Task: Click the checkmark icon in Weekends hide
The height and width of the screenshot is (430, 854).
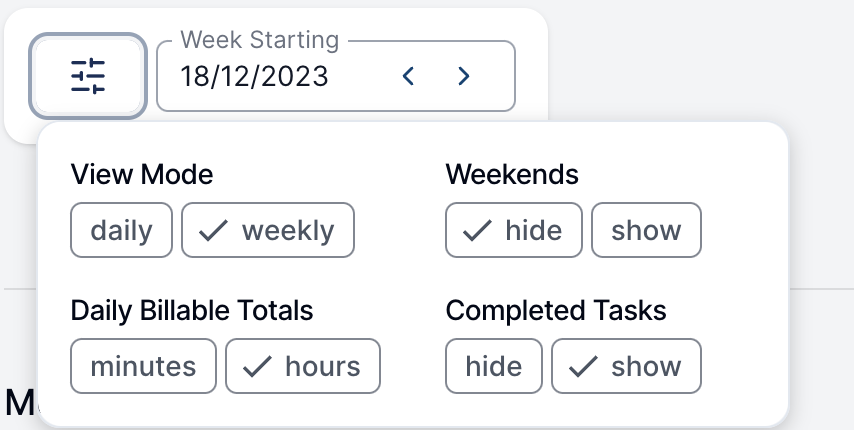Action: point(477,230)
